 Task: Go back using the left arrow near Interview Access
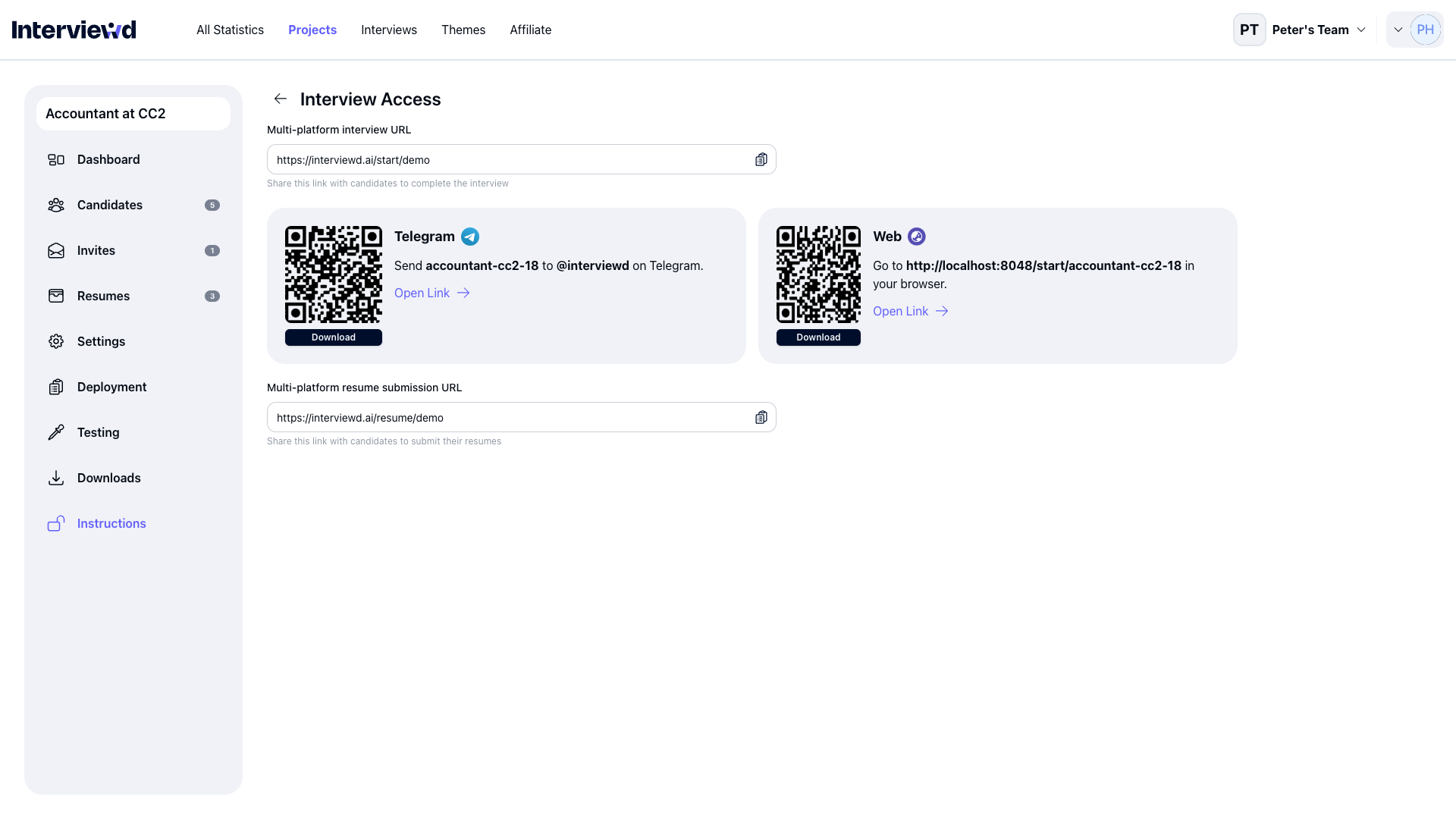[281, 99]
